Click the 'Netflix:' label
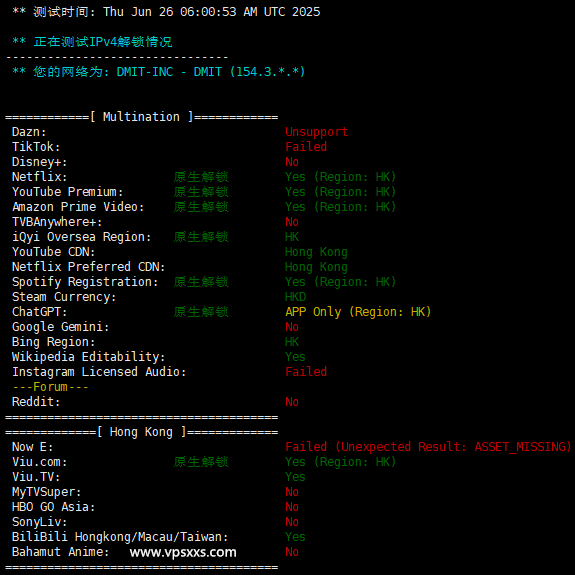575x575 pixels. pos(40,177)
